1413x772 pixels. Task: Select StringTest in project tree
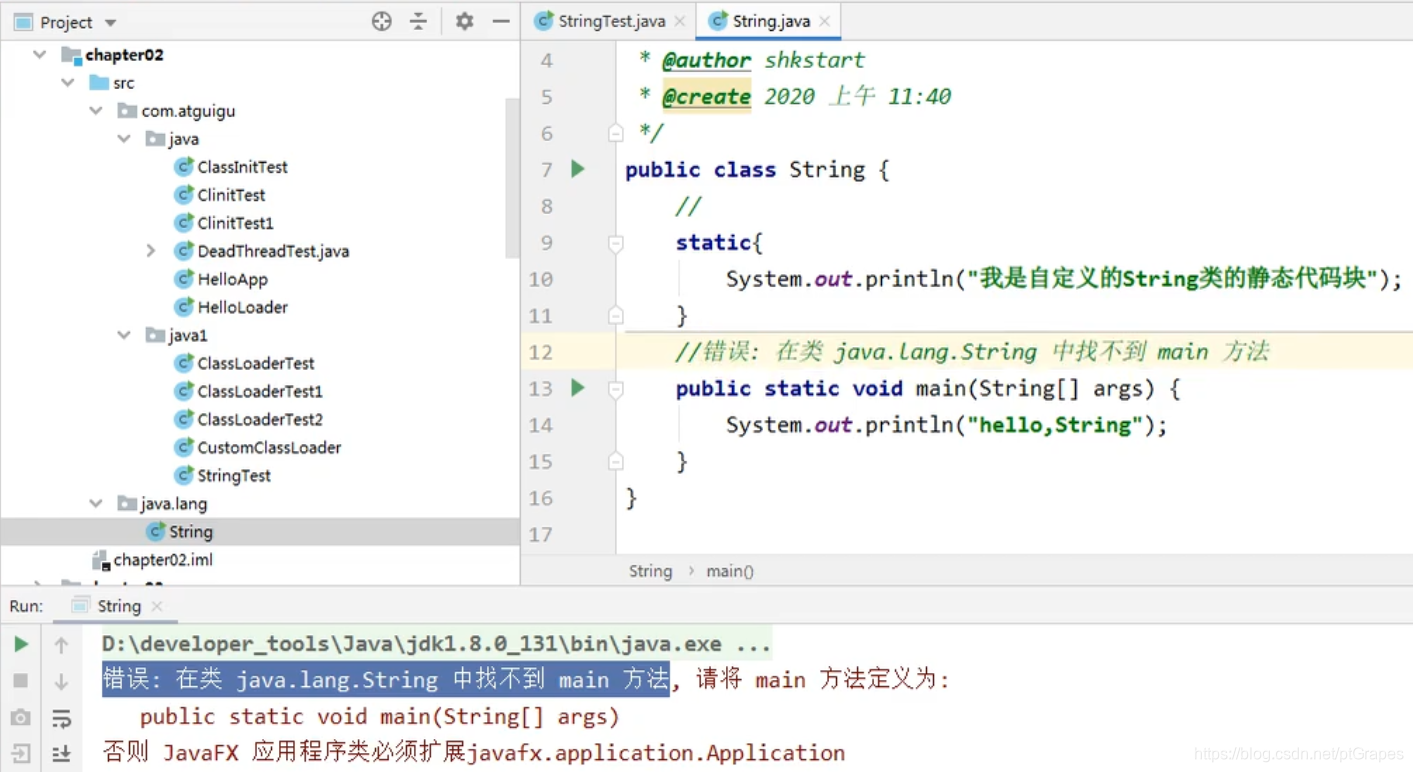[234, 475]
